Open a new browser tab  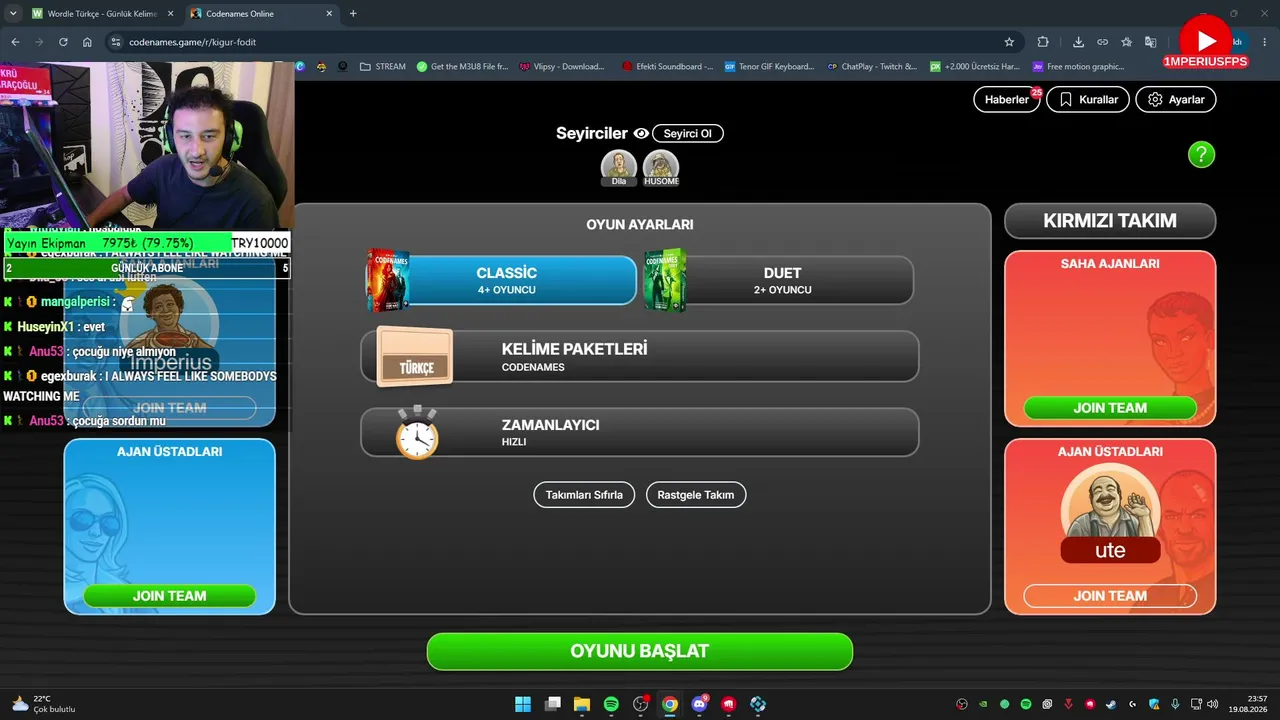[353, 14]
